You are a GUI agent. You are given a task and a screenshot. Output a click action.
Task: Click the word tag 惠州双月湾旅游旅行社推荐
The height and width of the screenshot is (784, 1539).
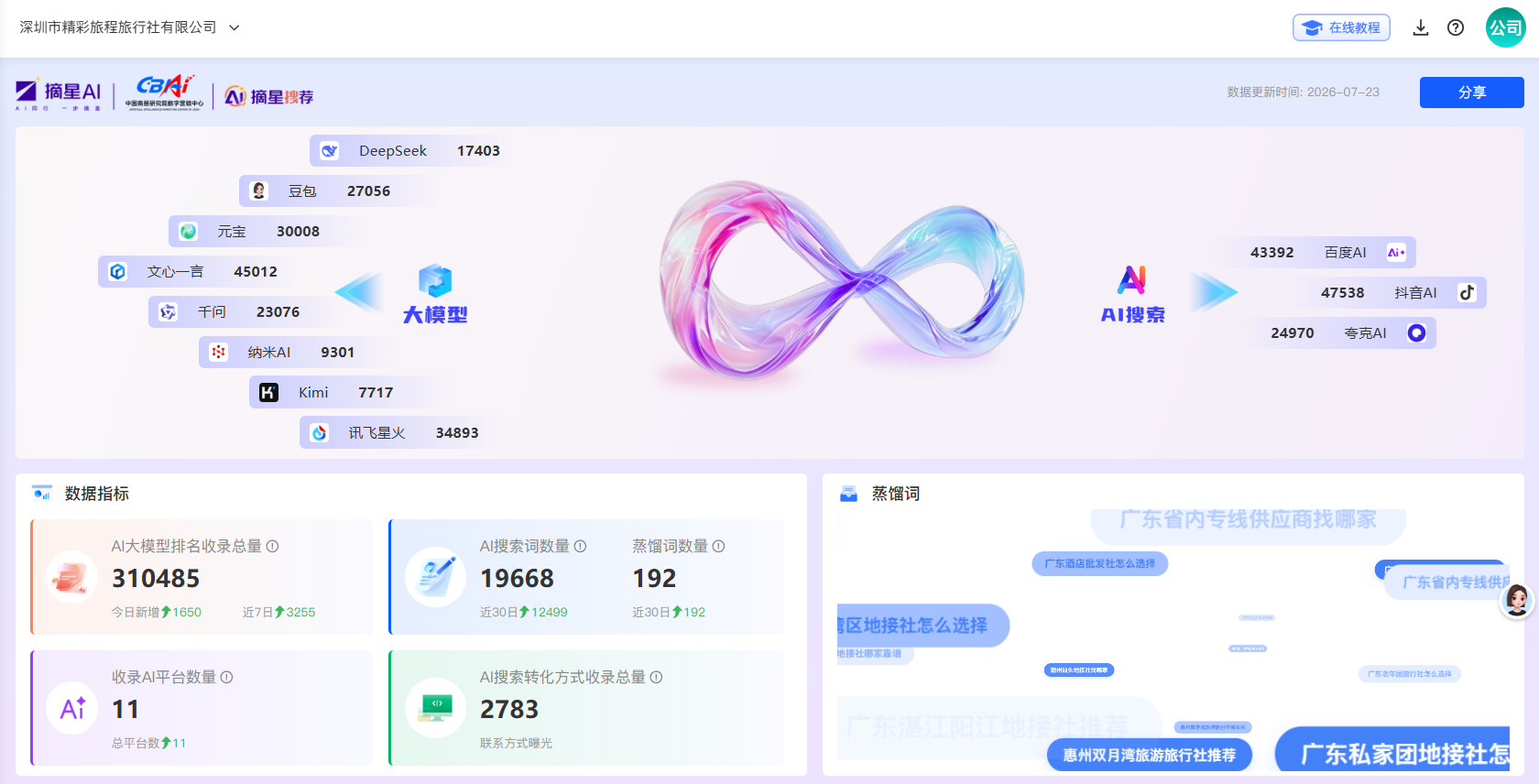(x=1150, y=755)
